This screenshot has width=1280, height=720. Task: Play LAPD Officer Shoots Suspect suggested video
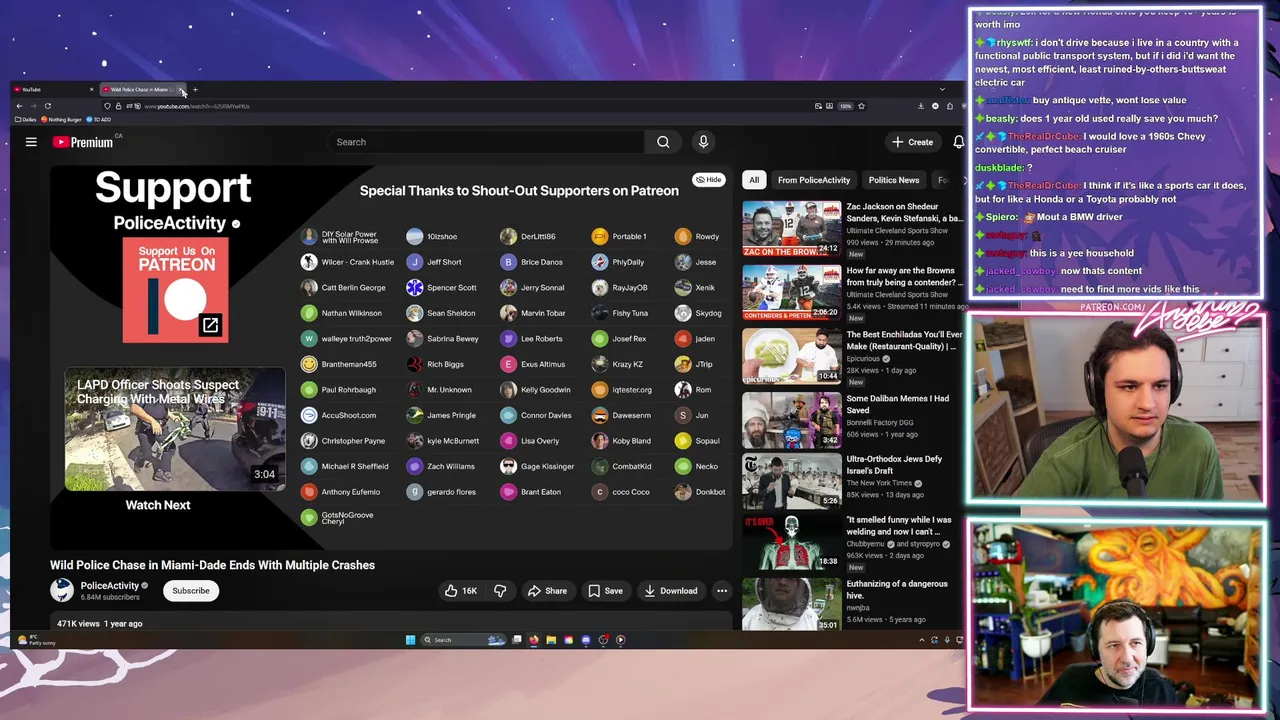click(x=175, y=429)
